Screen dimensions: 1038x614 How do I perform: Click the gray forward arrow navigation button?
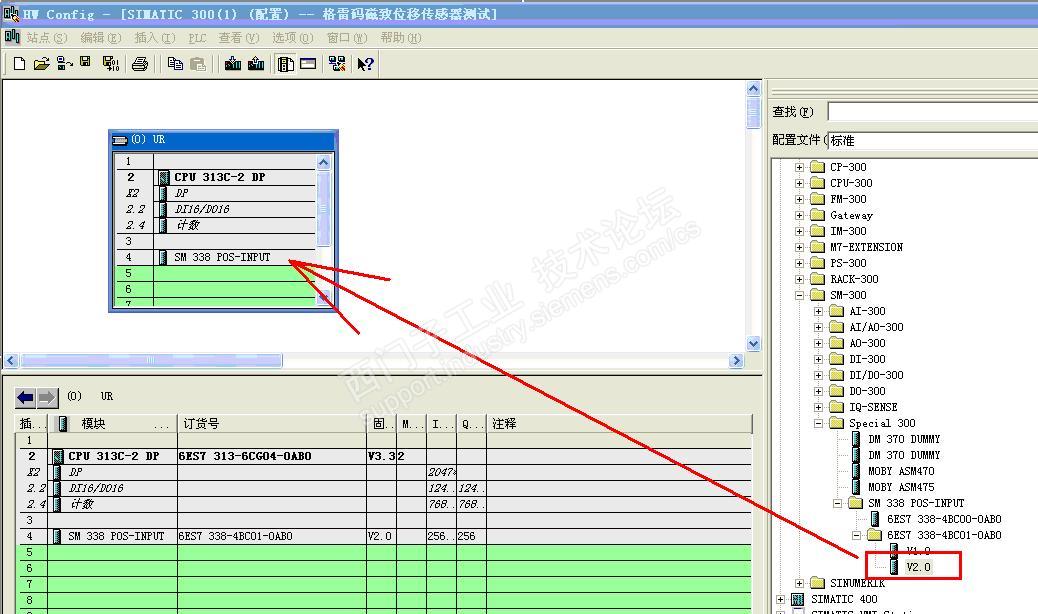click(x=47, y=397)
